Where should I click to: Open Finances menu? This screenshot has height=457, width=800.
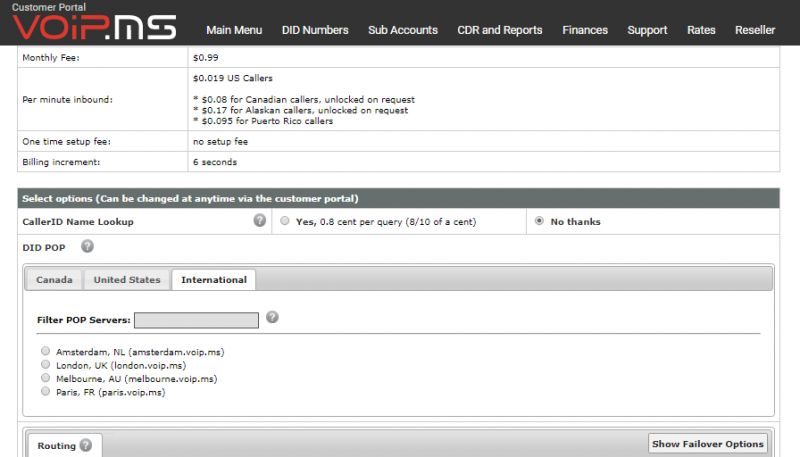585,30
